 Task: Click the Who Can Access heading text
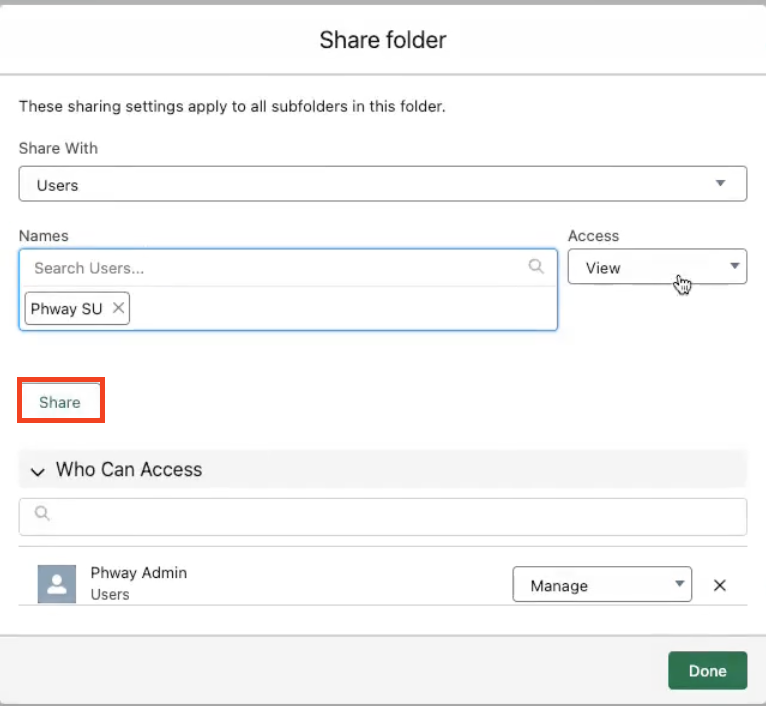pos(129,470)
